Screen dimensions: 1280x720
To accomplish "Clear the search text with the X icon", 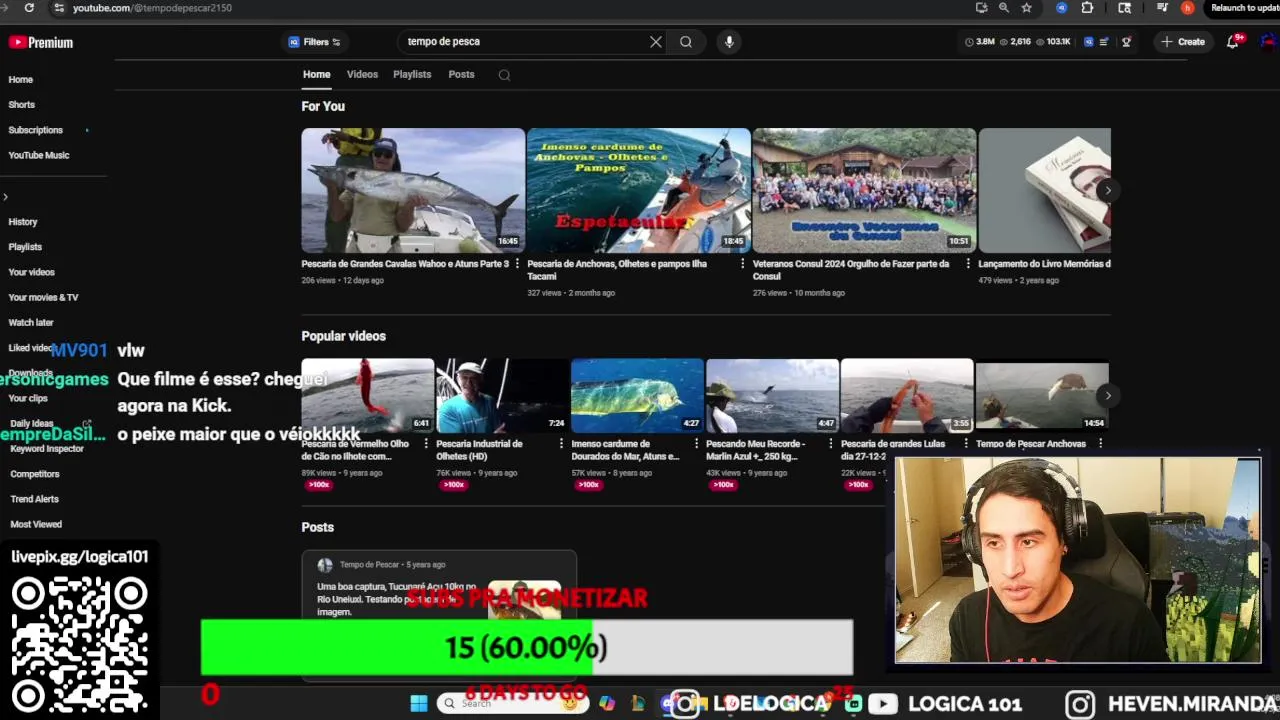I will click(656, 42).
